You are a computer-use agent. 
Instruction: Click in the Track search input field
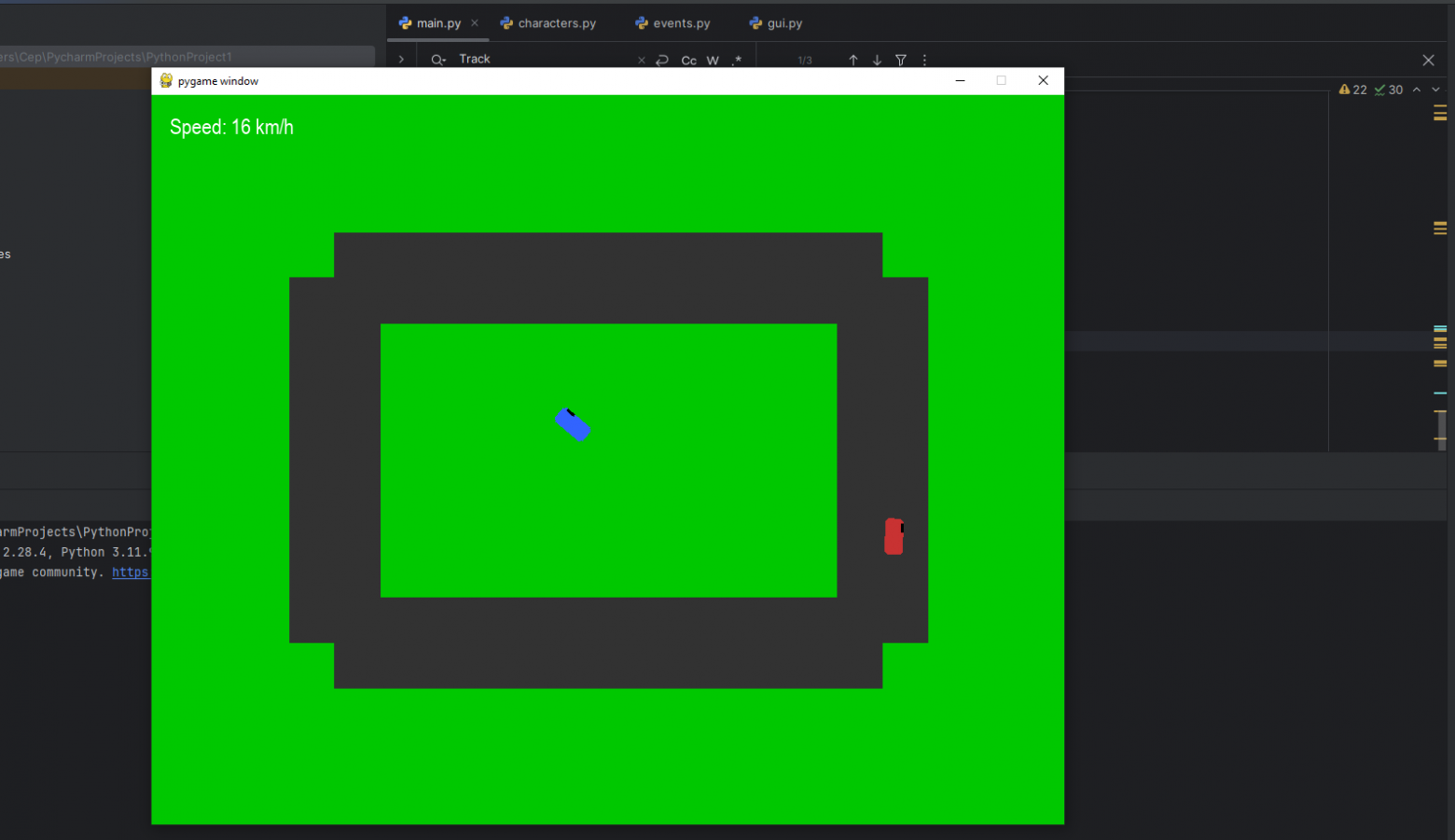pos(541,60)
